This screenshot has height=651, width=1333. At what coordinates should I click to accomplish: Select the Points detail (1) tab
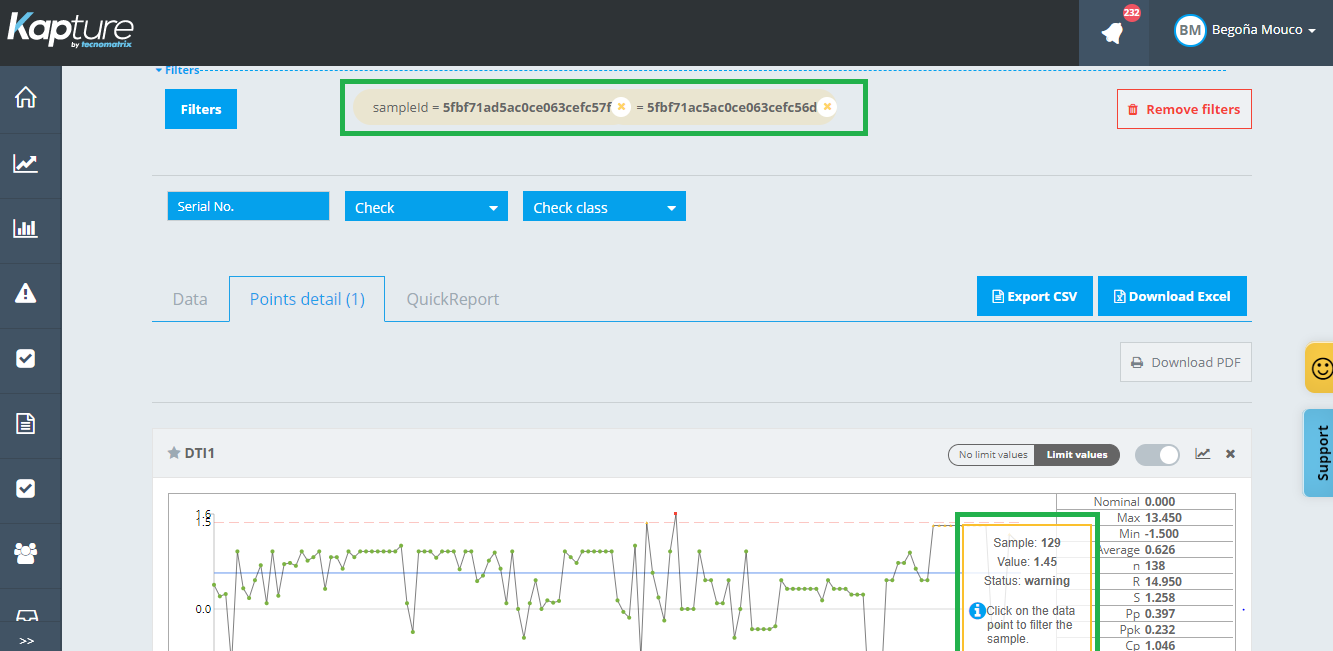307,299
